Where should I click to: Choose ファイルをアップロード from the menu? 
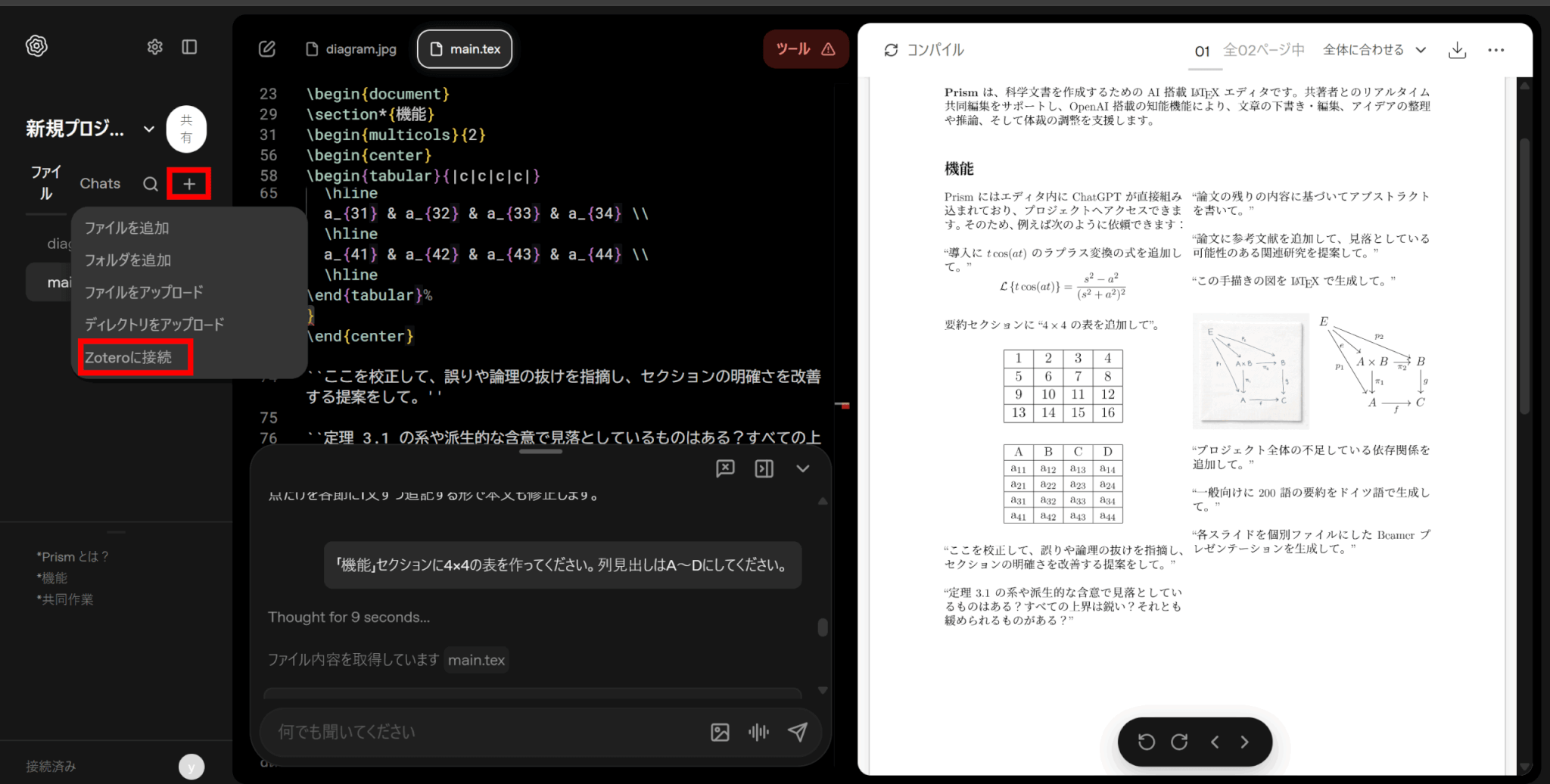144,292
